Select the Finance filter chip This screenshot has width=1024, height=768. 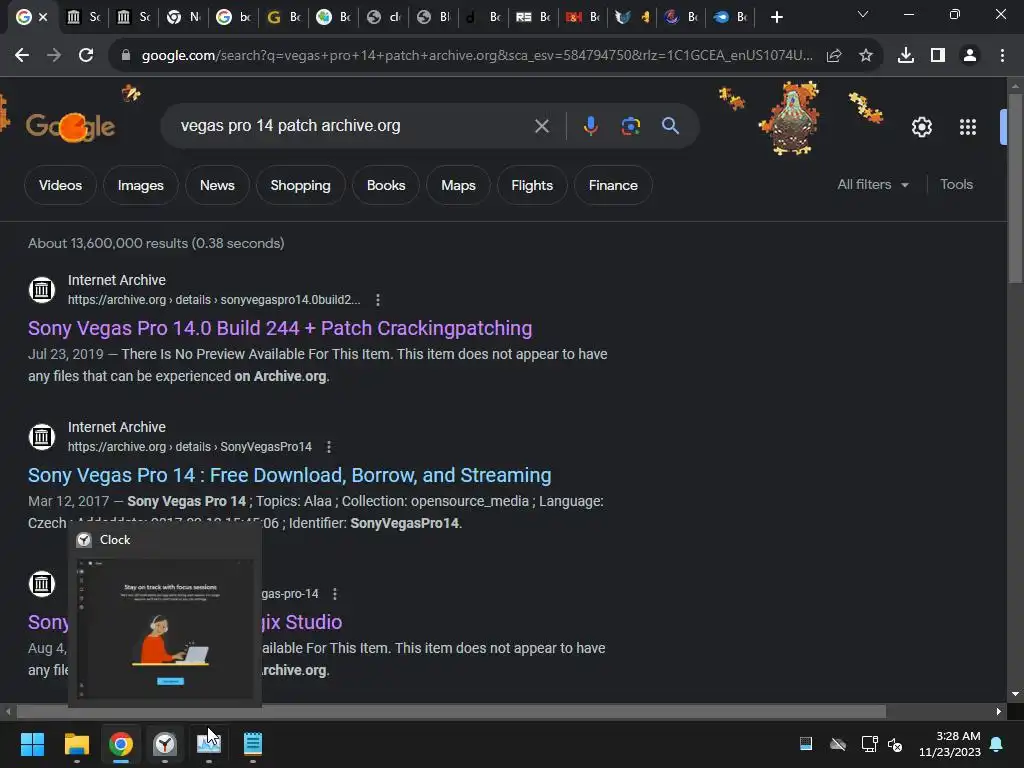coord(613,185)
